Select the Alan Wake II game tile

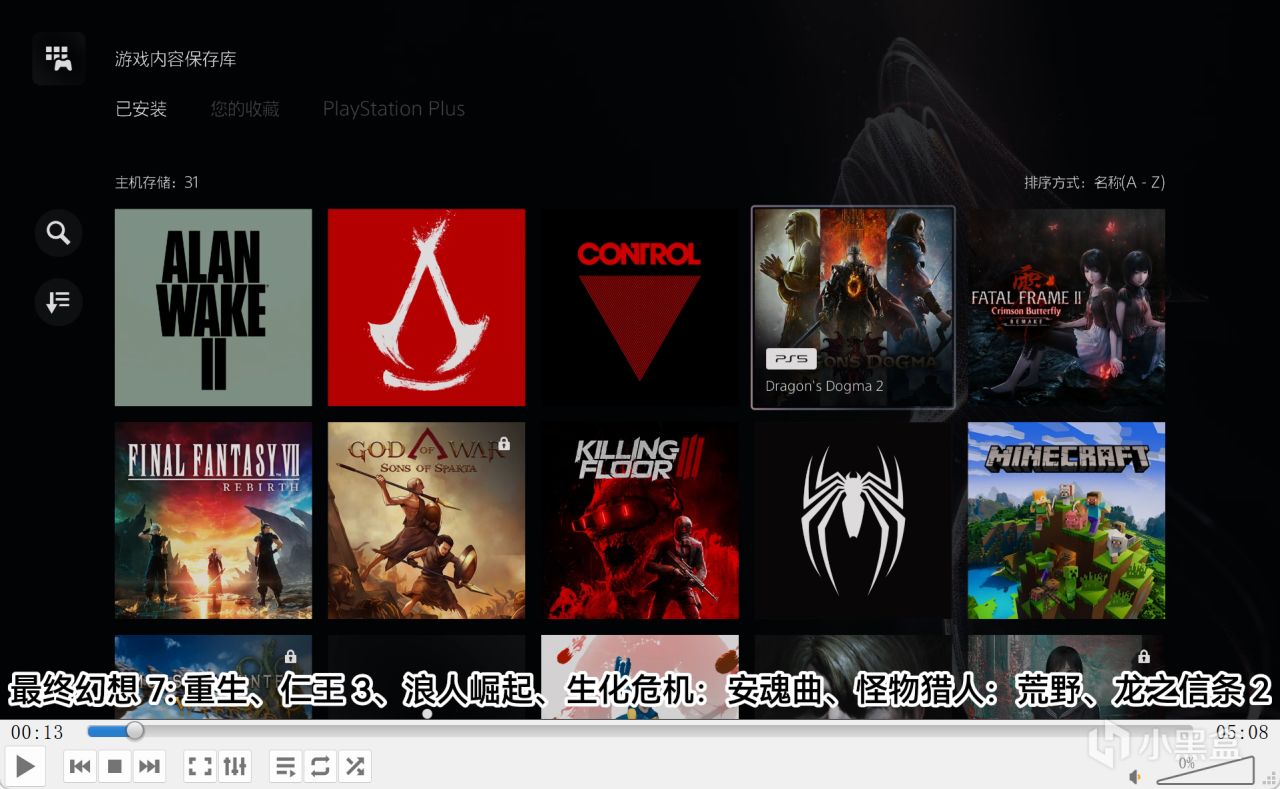point(213,307)
